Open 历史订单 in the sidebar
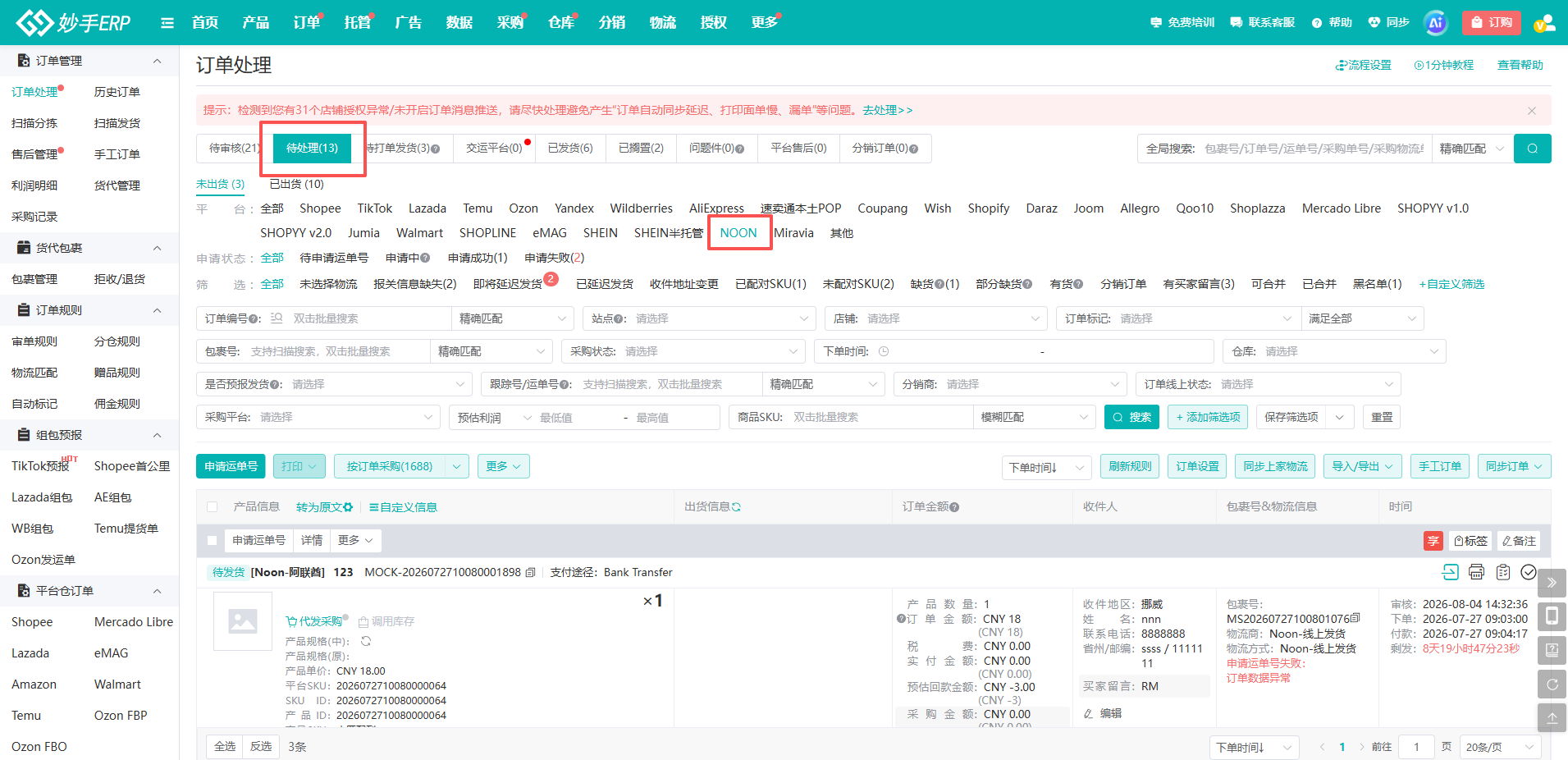The height and width of the screenshot is (760, 1568). coord(117,92)
